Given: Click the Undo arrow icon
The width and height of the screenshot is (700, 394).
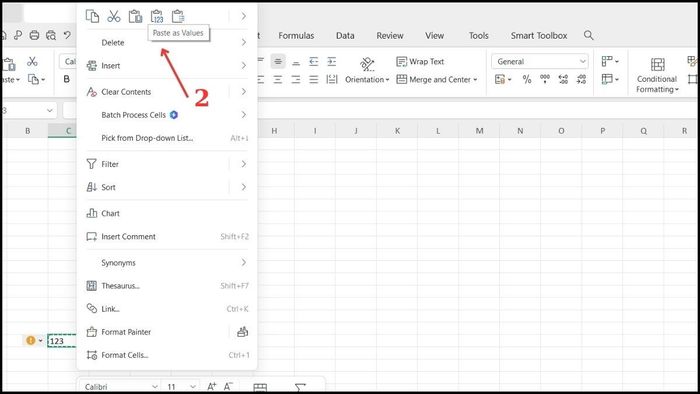Looking at the screenshot, I should point(67,35).
